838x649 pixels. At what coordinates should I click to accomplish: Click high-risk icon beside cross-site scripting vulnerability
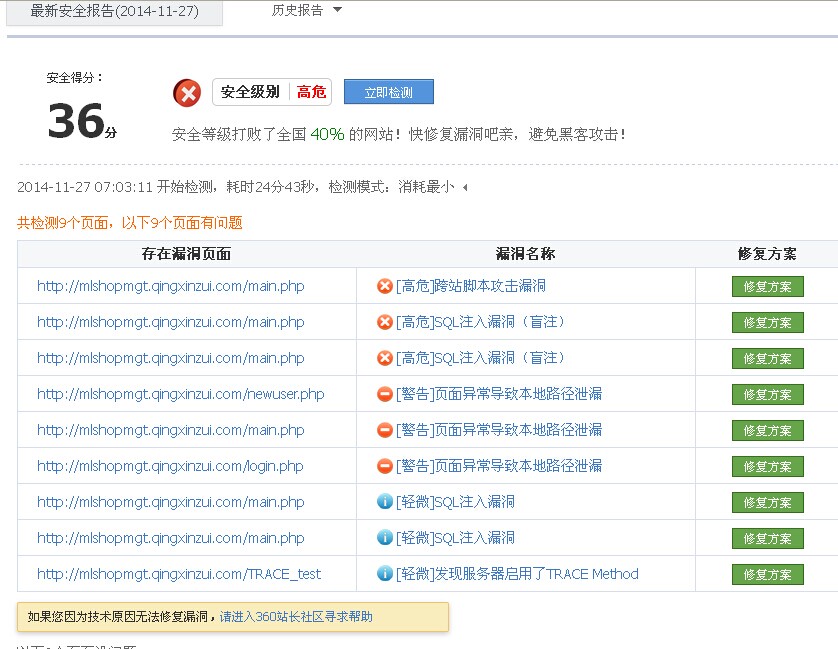point(385,286)
